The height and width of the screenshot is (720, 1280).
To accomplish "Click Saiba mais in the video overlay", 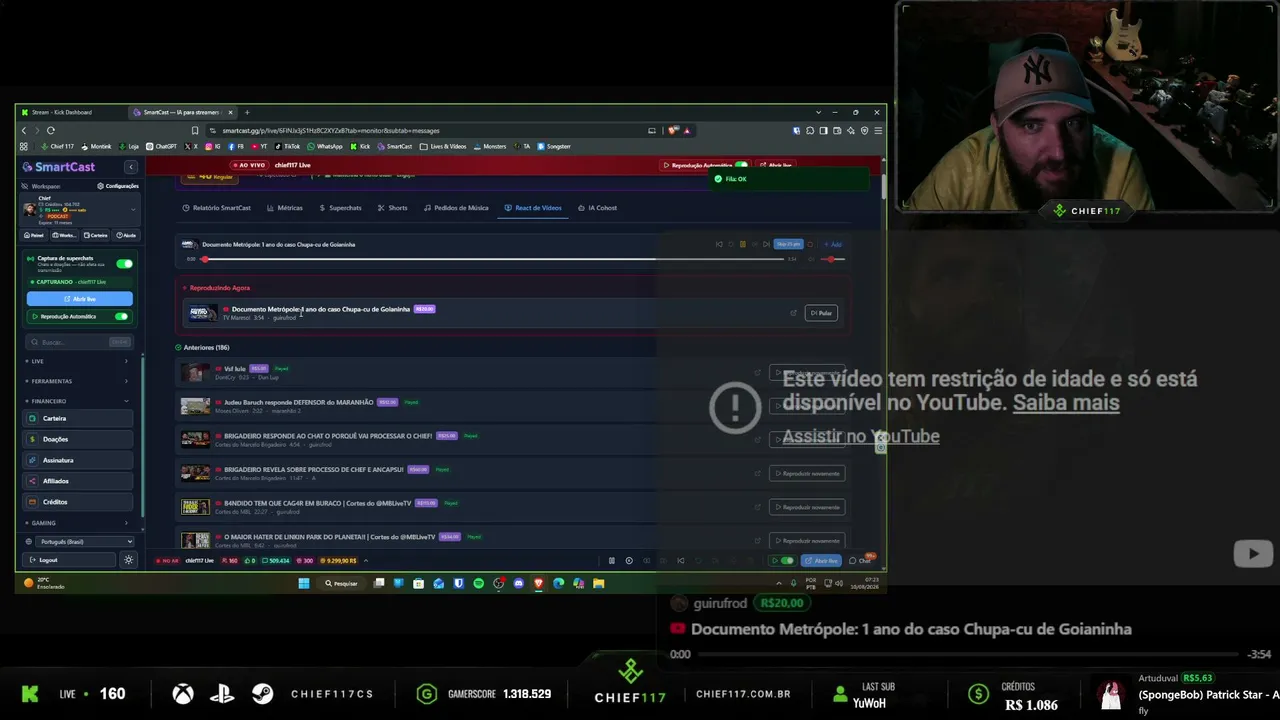I will tap(1066, 403).
